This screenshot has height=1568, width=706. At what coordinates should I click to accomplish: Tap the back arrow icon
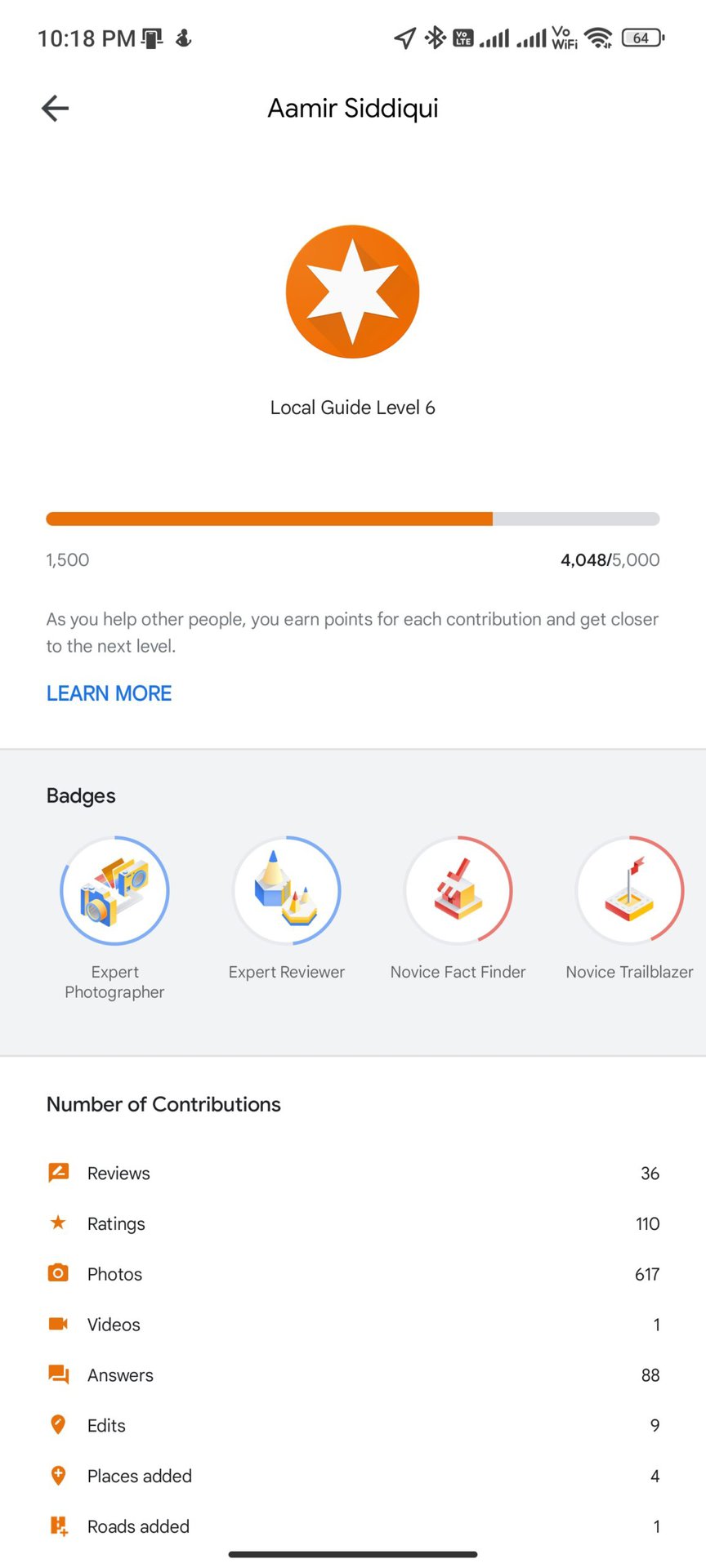click(x=55, y=108)
